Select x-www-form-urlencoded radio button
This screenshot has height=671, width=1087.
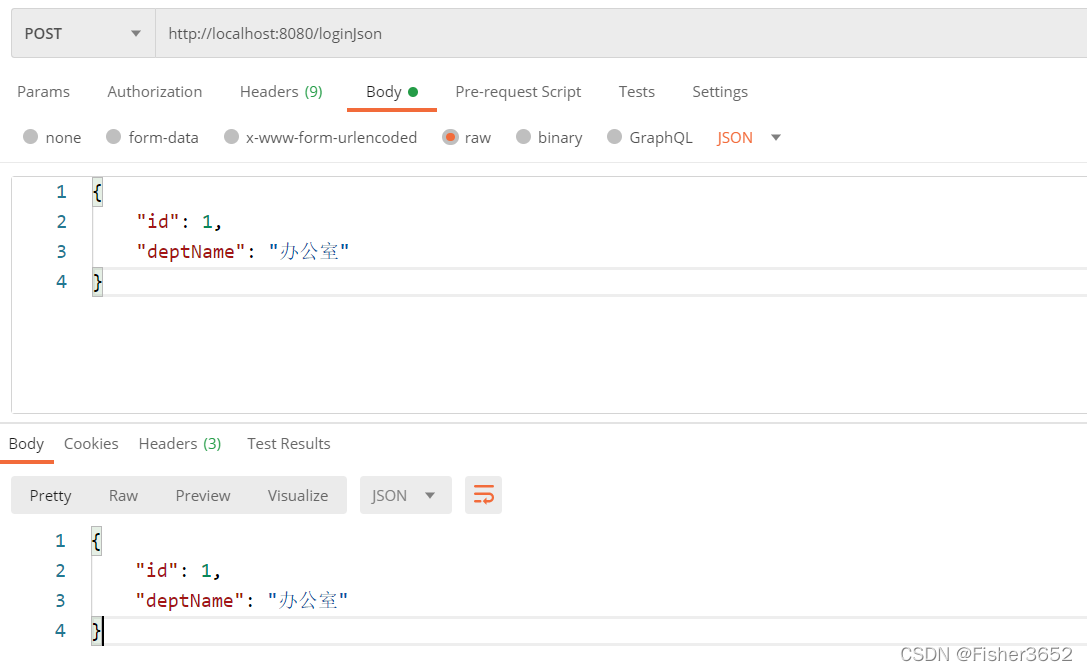[232, 137]
